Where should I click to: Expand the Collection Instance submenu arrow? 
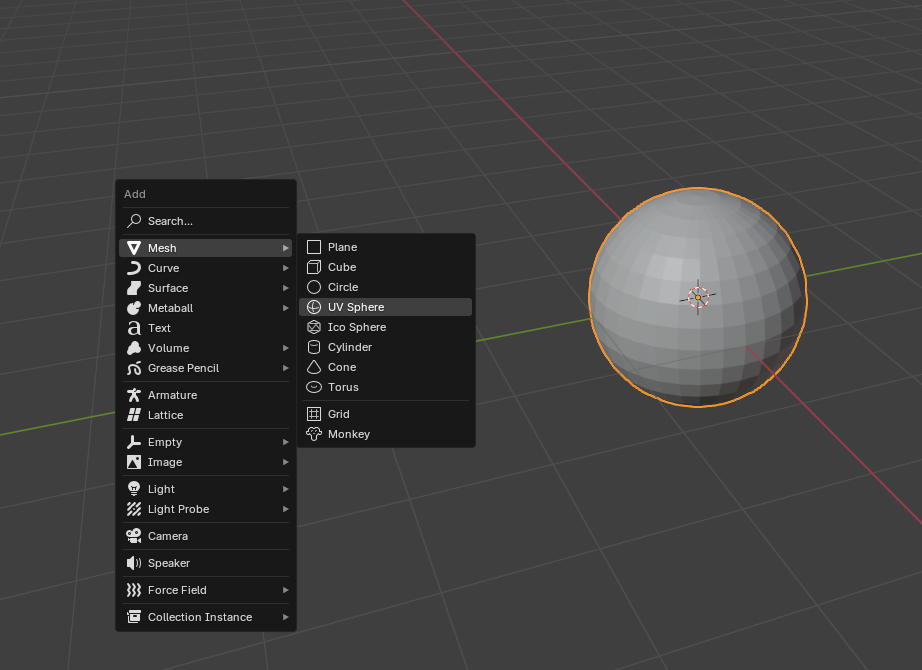(285, 618)
